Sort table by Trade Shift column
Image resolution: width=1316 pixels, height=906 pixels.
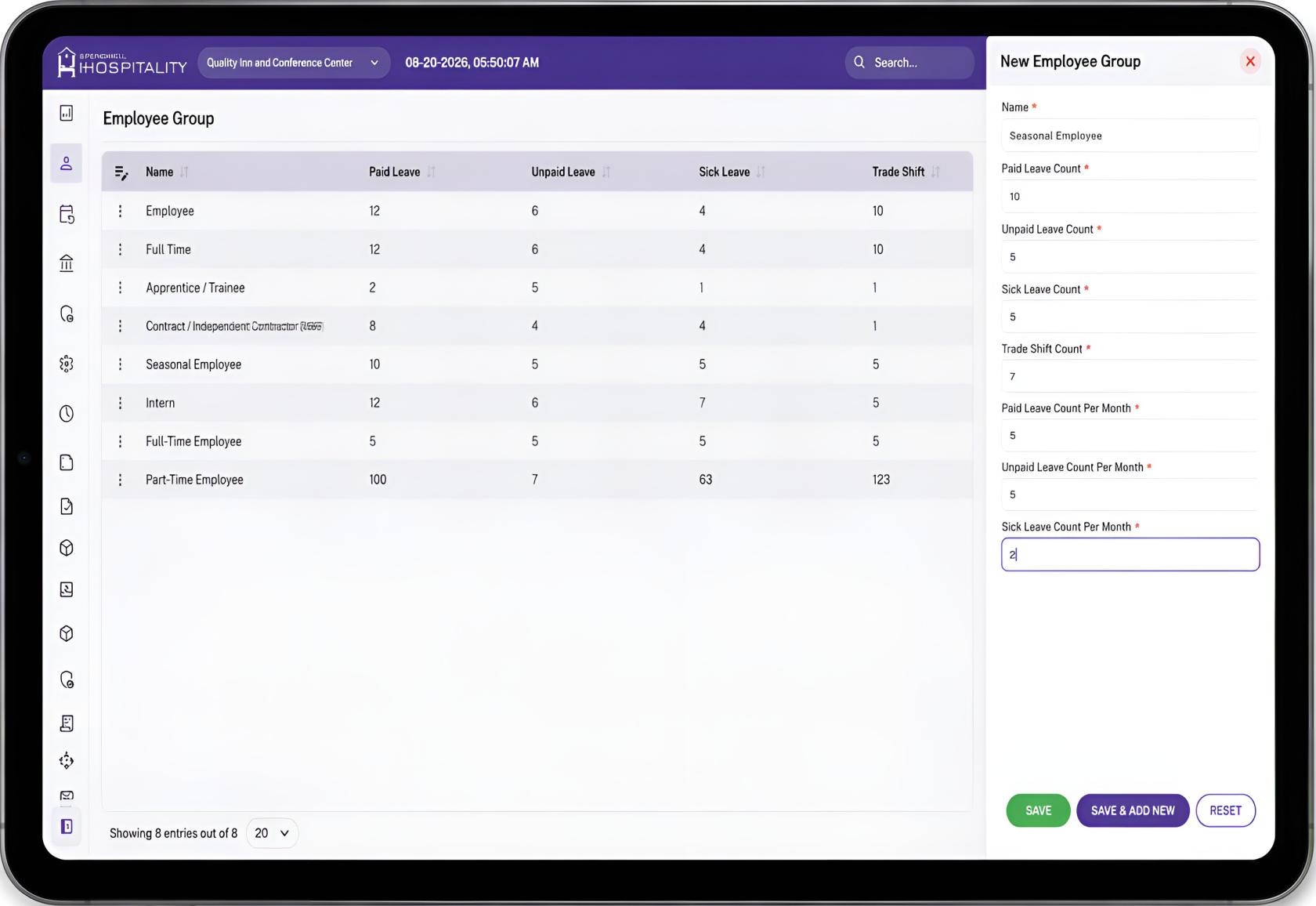point(935,172)
